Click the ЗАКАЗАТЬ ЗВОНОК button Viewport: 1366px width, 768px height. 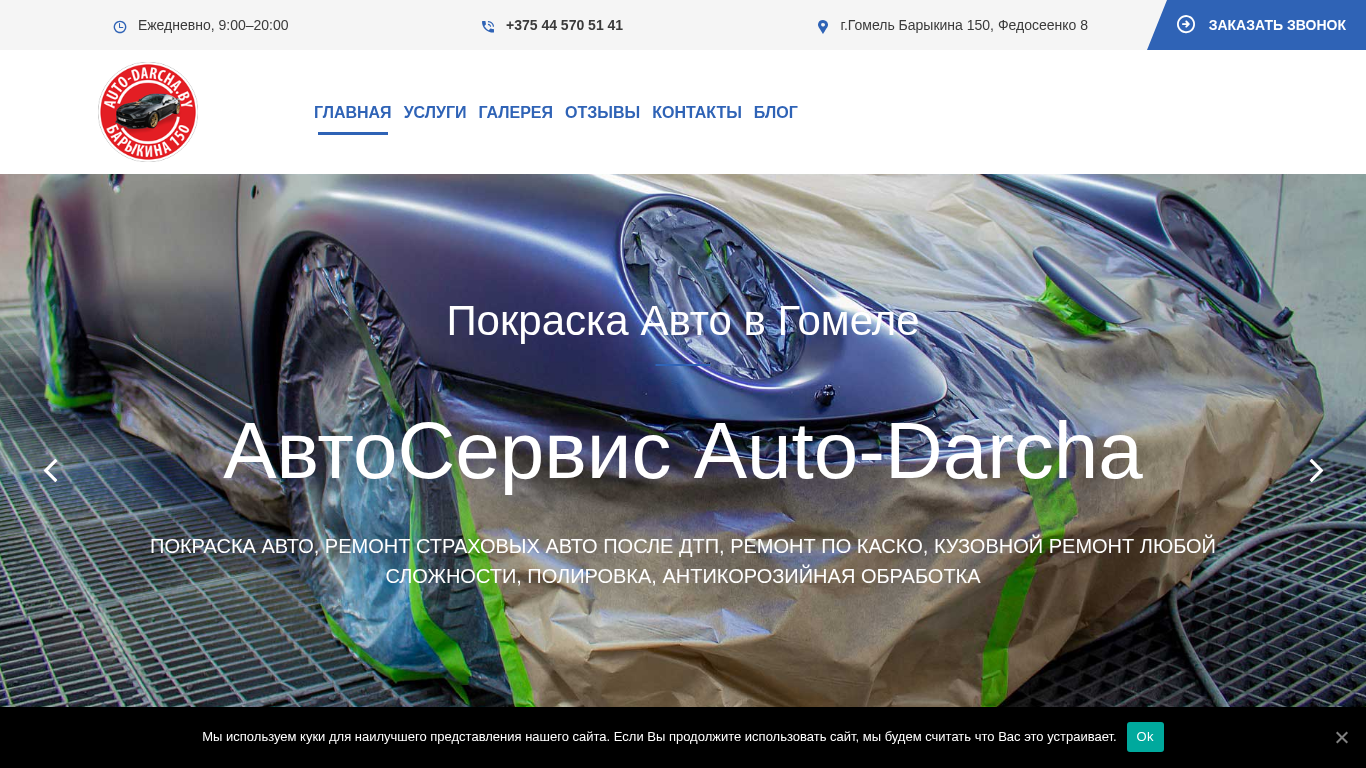coord(1257,25)
